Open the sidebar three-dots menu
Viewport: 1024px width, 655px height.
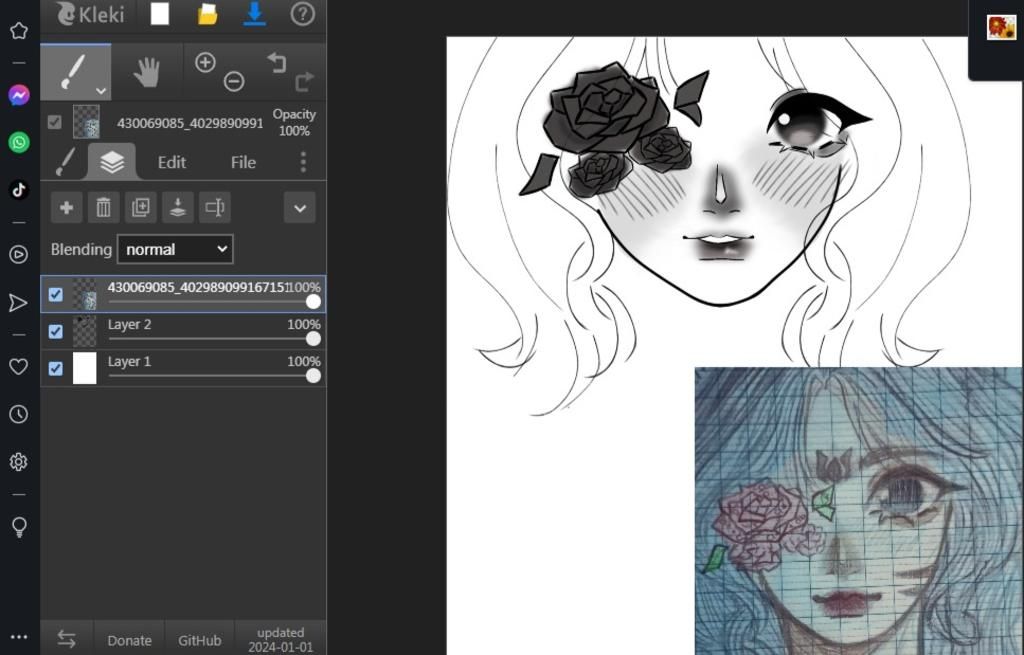[x=19, y=637]
